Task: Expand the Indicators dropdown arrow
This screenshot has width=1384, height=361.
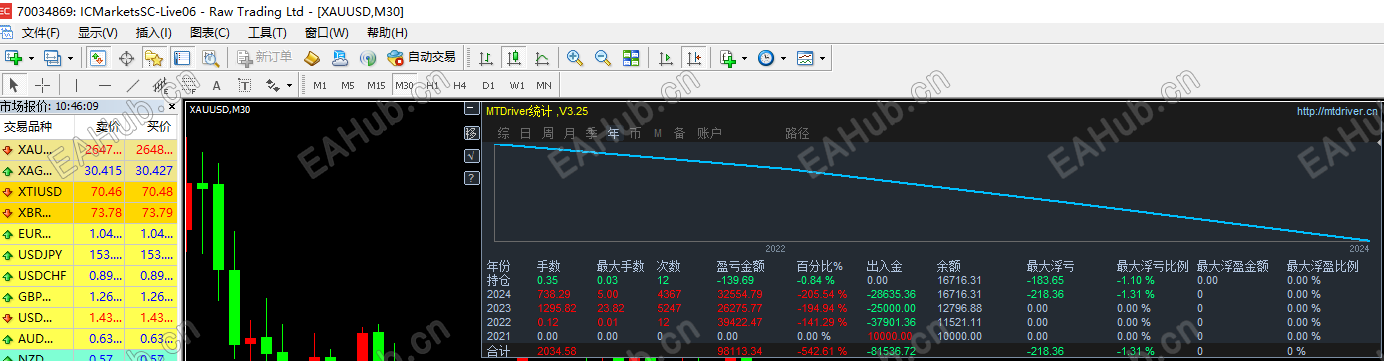Action: tap(744, 58)
